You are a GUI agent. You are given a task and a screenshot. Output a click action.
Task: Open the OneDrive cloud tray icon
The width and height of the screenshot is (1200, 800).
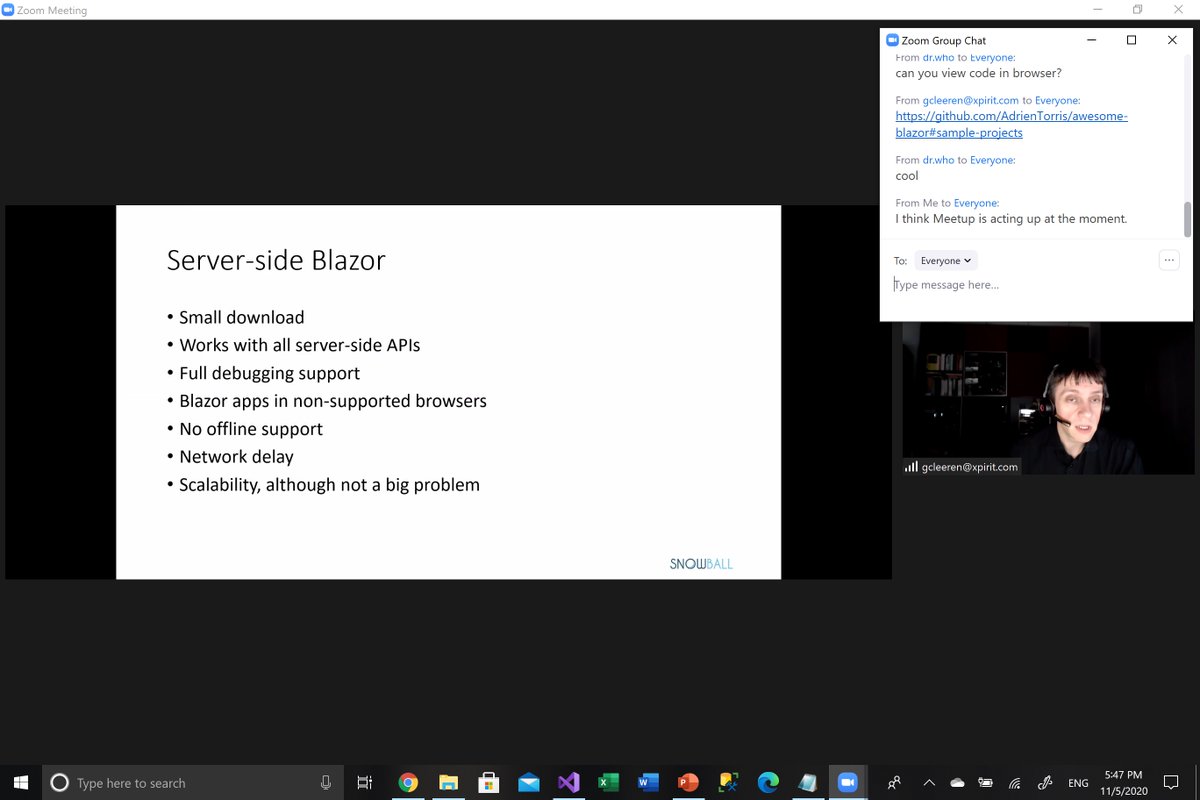[x=957, y=783]
